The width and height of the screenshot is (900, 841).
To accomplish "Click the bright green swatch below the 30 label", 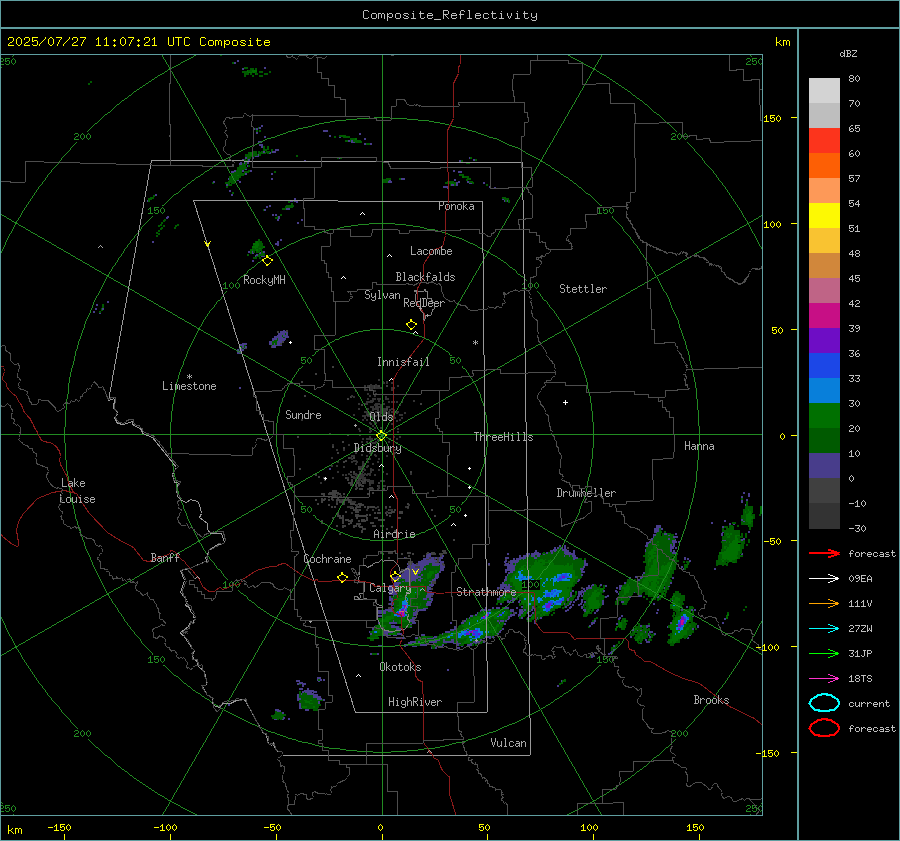I will coord(824,416).
